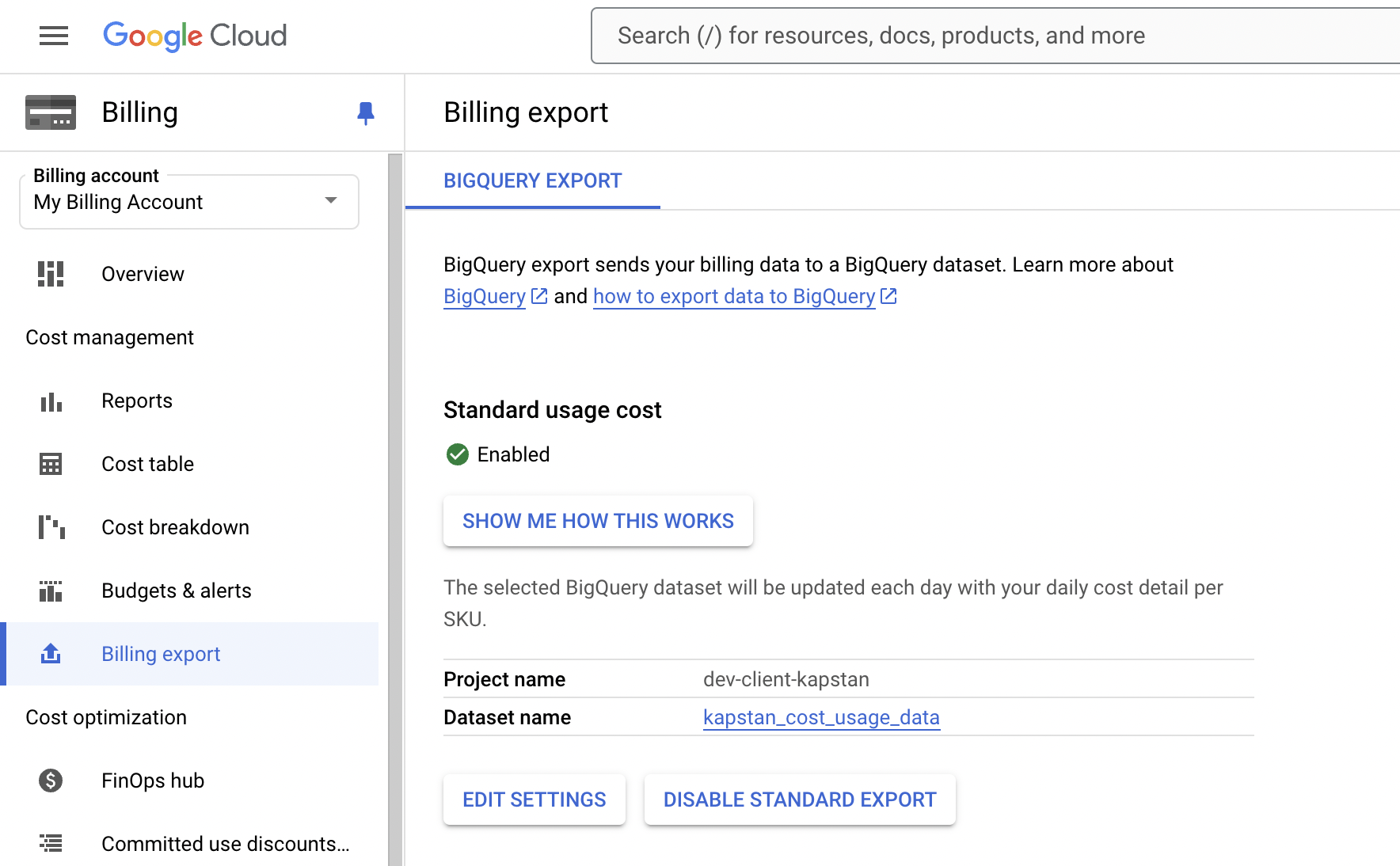Click the Google Cloud logo
1400x866 pixels.
coord(195,36)
